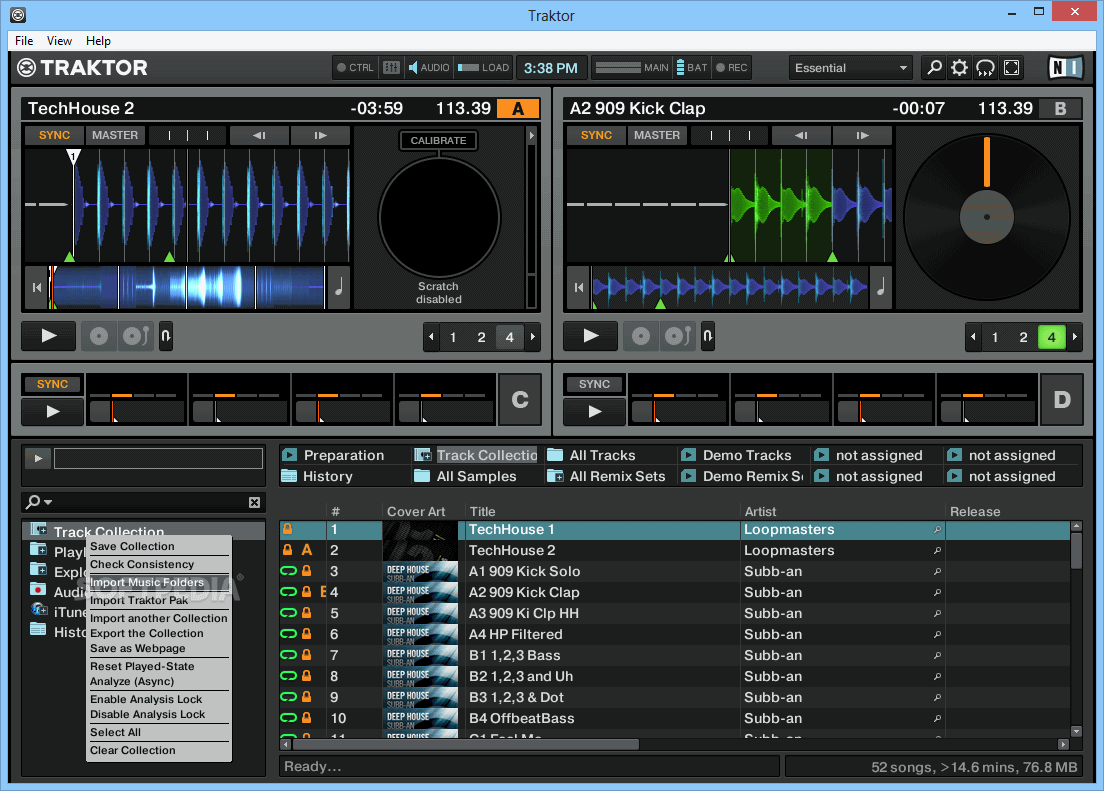Play remix Deck C
1104x791 pixels.
point(53,411)
